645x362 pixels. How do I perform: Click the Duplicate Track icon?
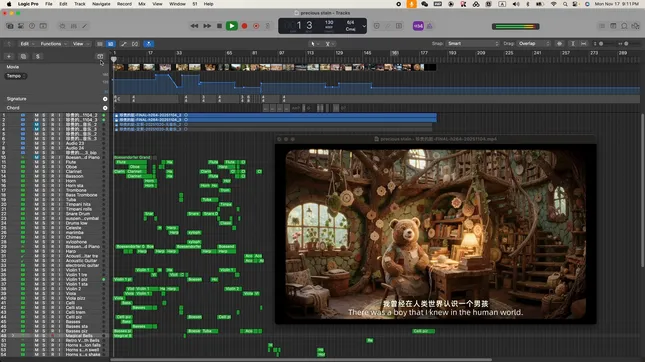23,56
